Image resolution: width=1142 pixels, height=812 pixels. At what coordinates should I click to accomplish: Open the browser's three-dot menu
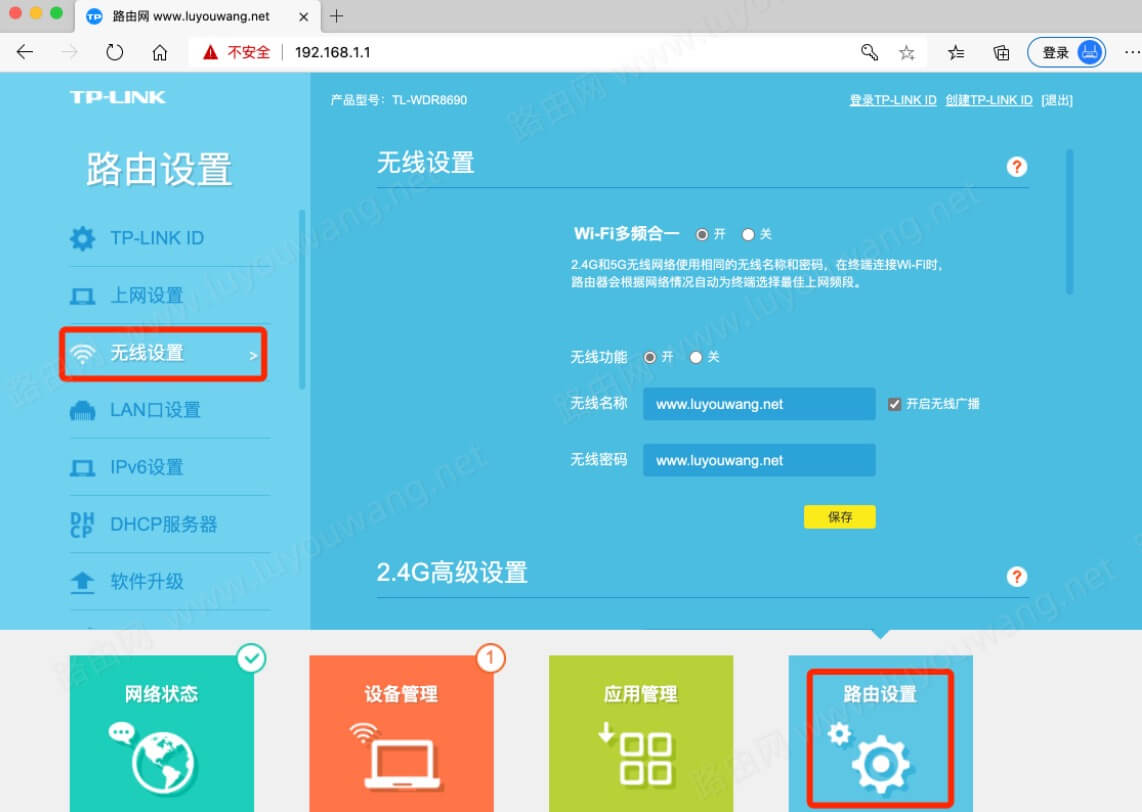click(x=1131, y=52)
